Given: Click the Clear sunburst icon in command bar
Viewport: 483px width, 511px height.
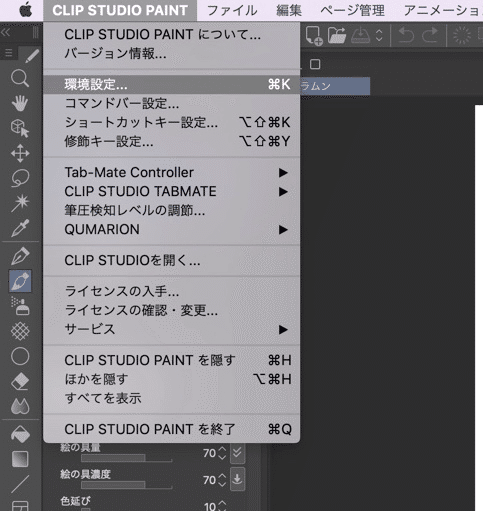Looking at the screenshot, I should pos(462,35).
